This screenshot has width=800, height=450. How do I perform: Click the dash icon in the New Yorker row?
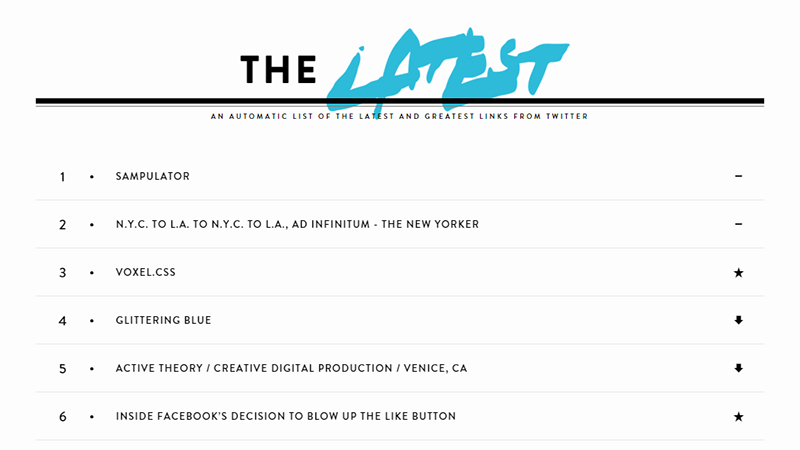738,224
